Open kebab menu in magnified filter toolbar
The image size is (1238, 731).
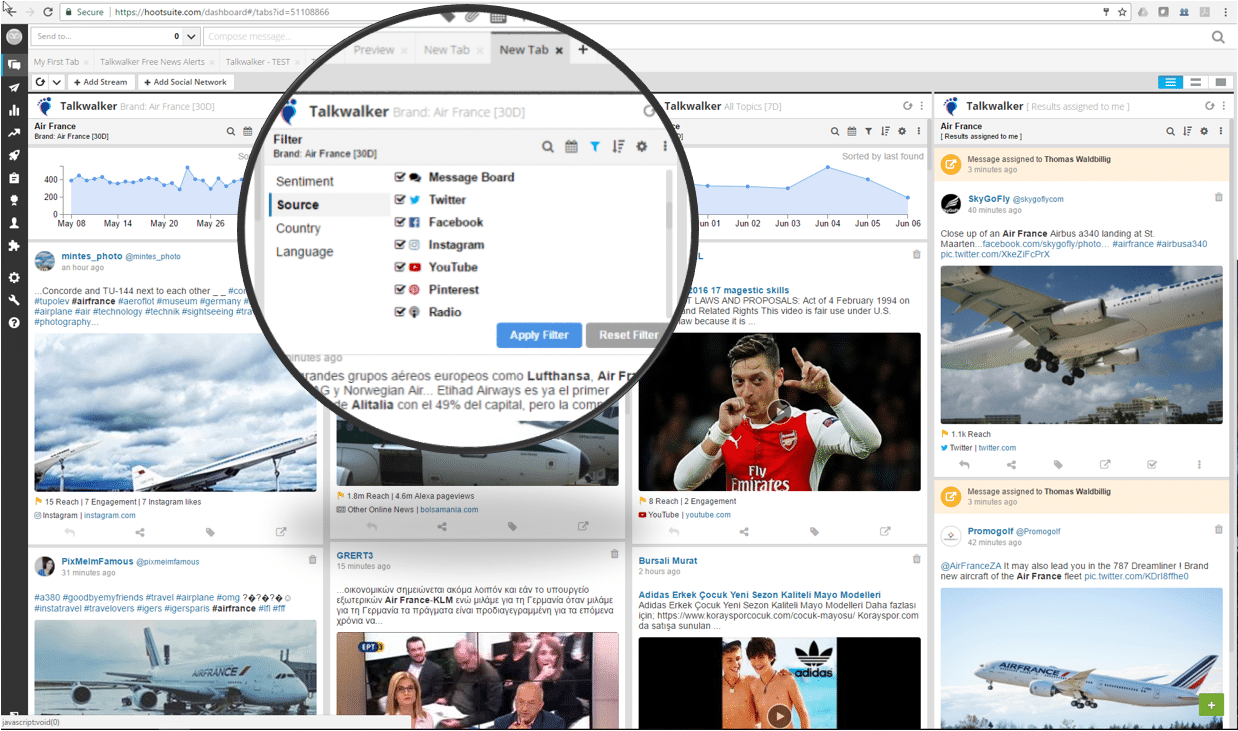(665, 147)
